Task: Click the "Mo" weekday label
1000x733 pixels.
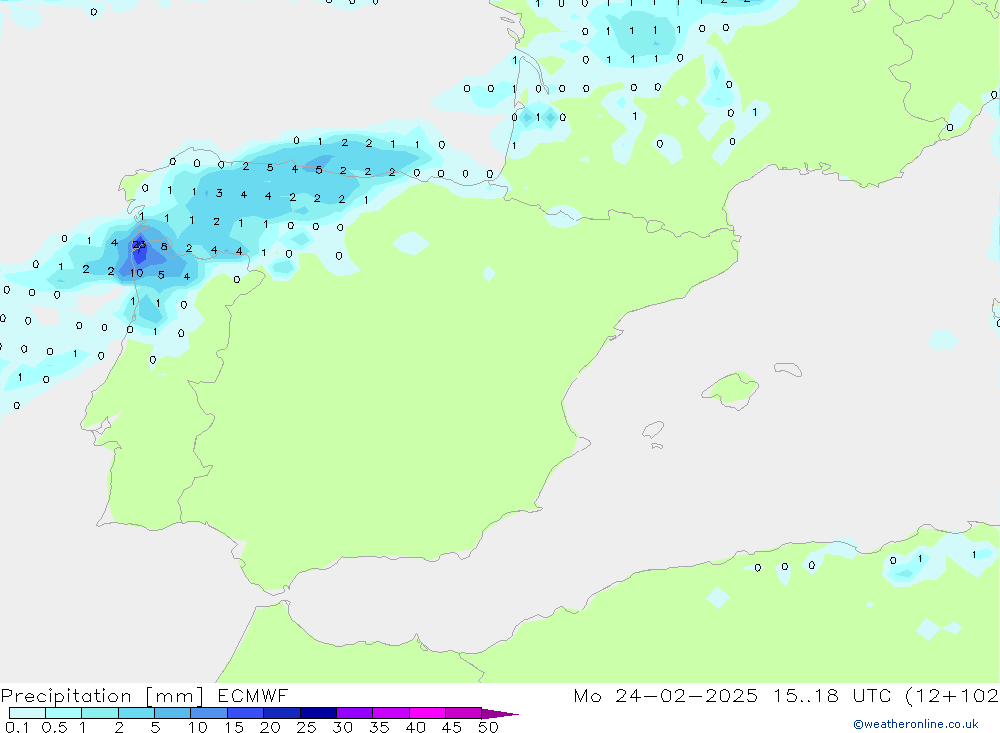Action: pyautogui.click(x=587, y=695)
